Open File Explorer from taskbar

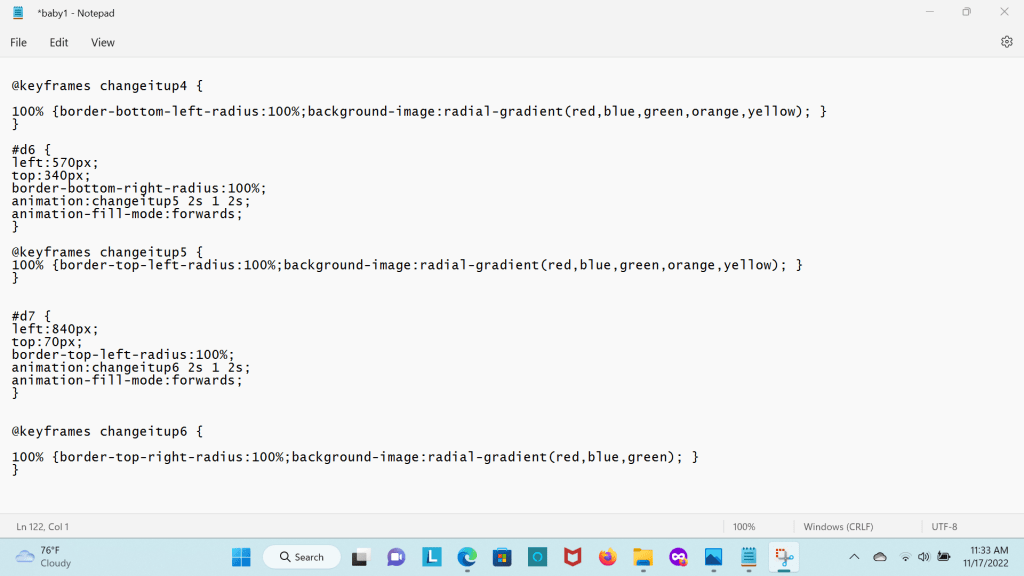click(642, 557)
